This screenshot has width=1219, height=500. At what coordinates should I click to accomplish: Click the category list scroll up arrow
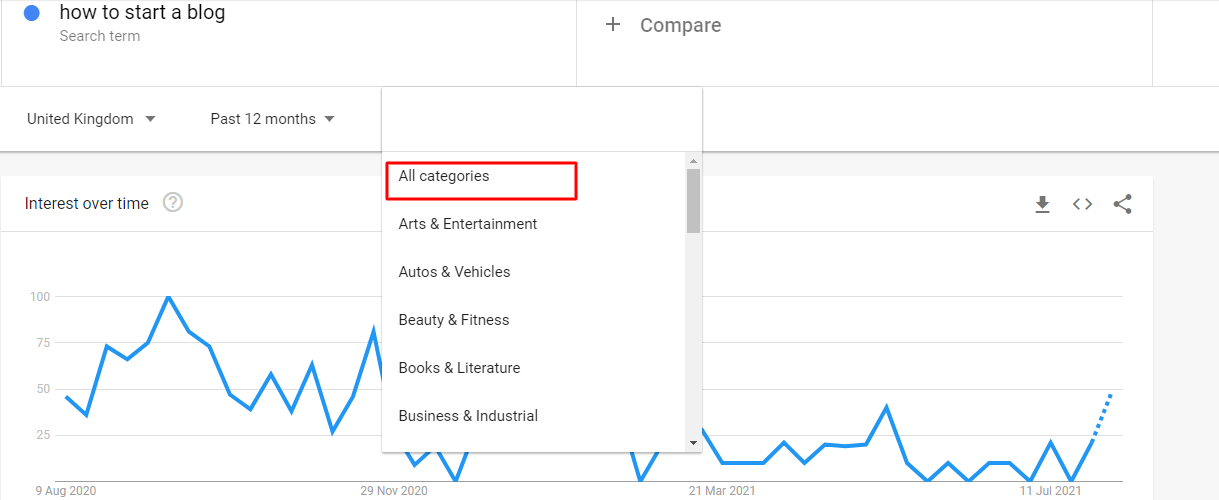click(693, 160)
